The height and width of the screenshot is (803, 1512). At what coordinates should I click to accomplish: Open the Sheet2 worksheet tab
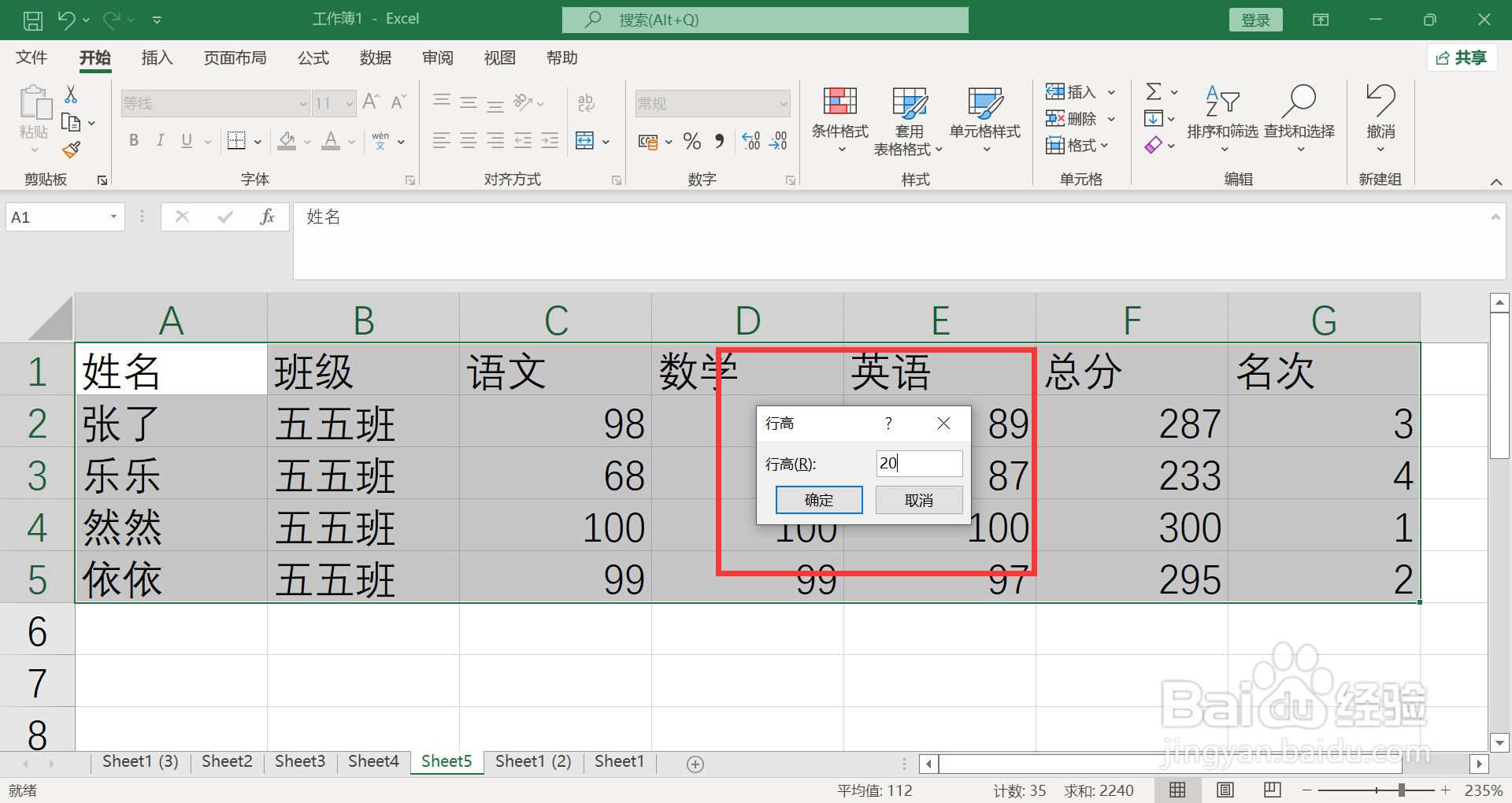(227, 761)
